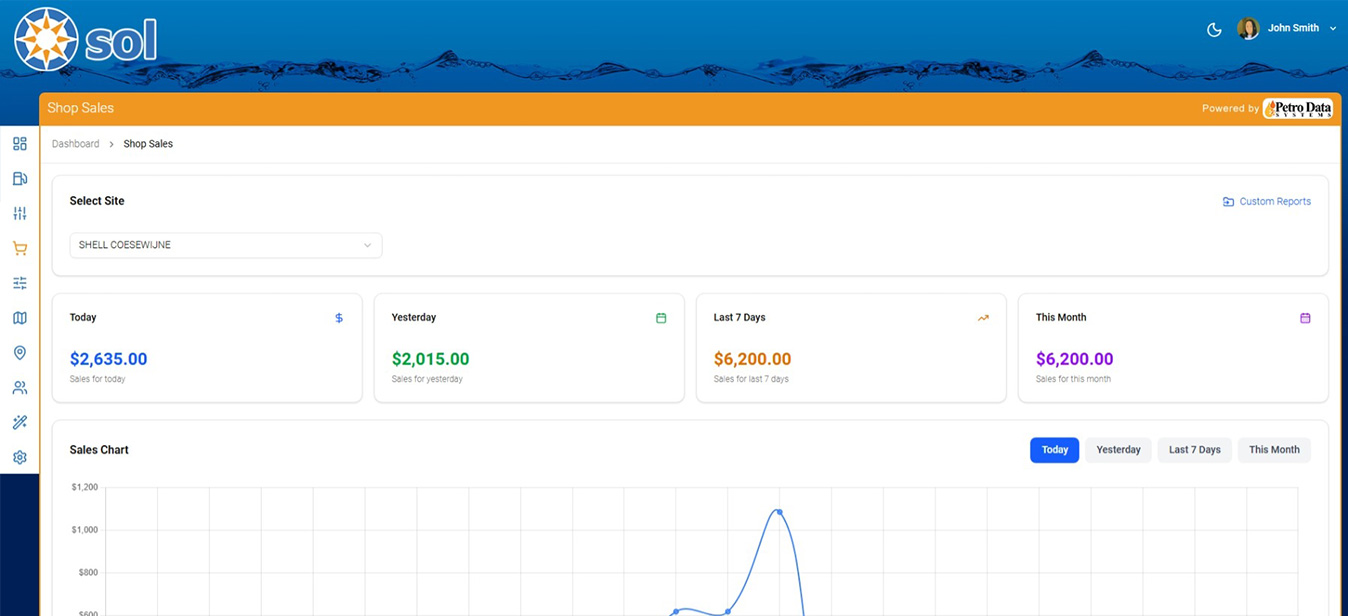Click 'Sales for yesterday' caption
Screen dimensions: 1348x616
coord(427,379)
